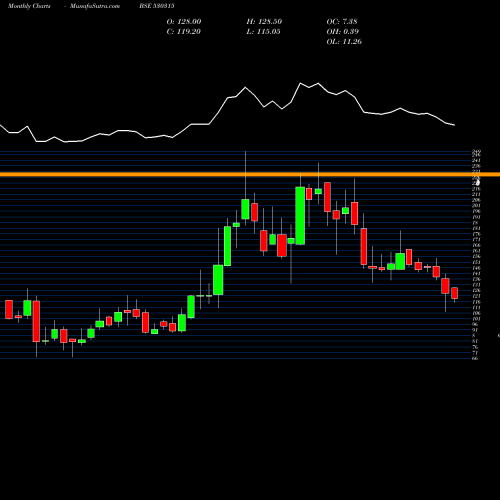Click the "Monthly Charts" title text

pyautogui.click(x=29, y=6)
